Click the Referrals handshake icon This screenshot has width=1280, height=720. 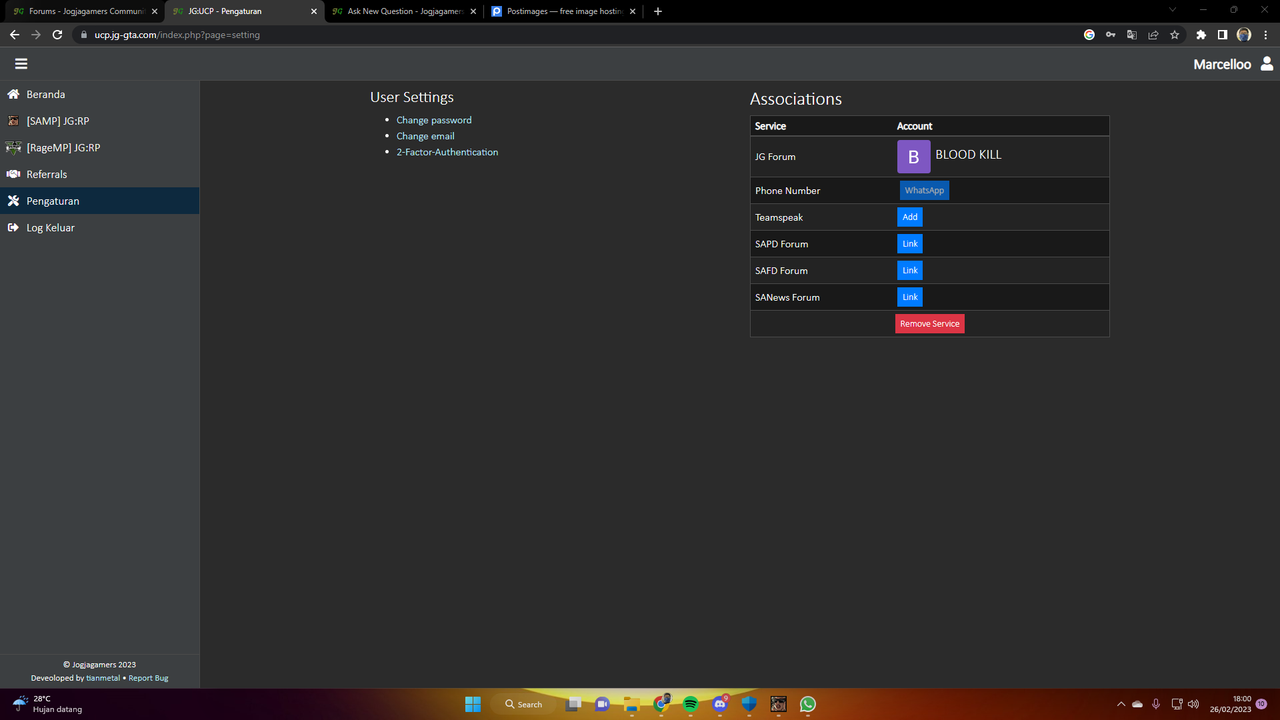pos(13,174)
